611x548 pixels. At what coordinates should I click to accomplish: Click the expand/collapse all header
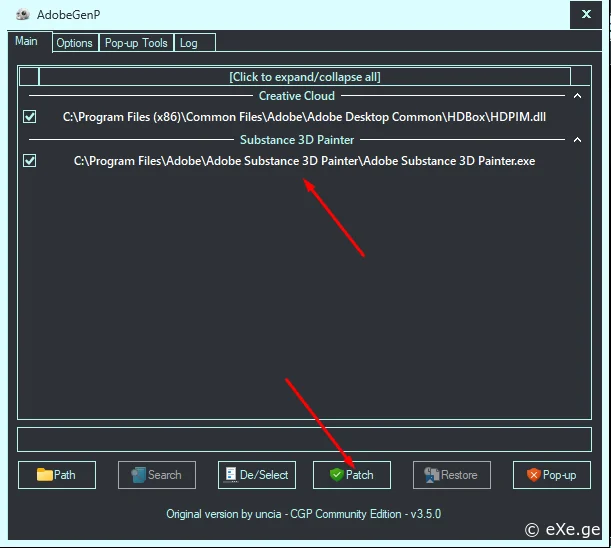pyautogui.click(x=305, y=77)
